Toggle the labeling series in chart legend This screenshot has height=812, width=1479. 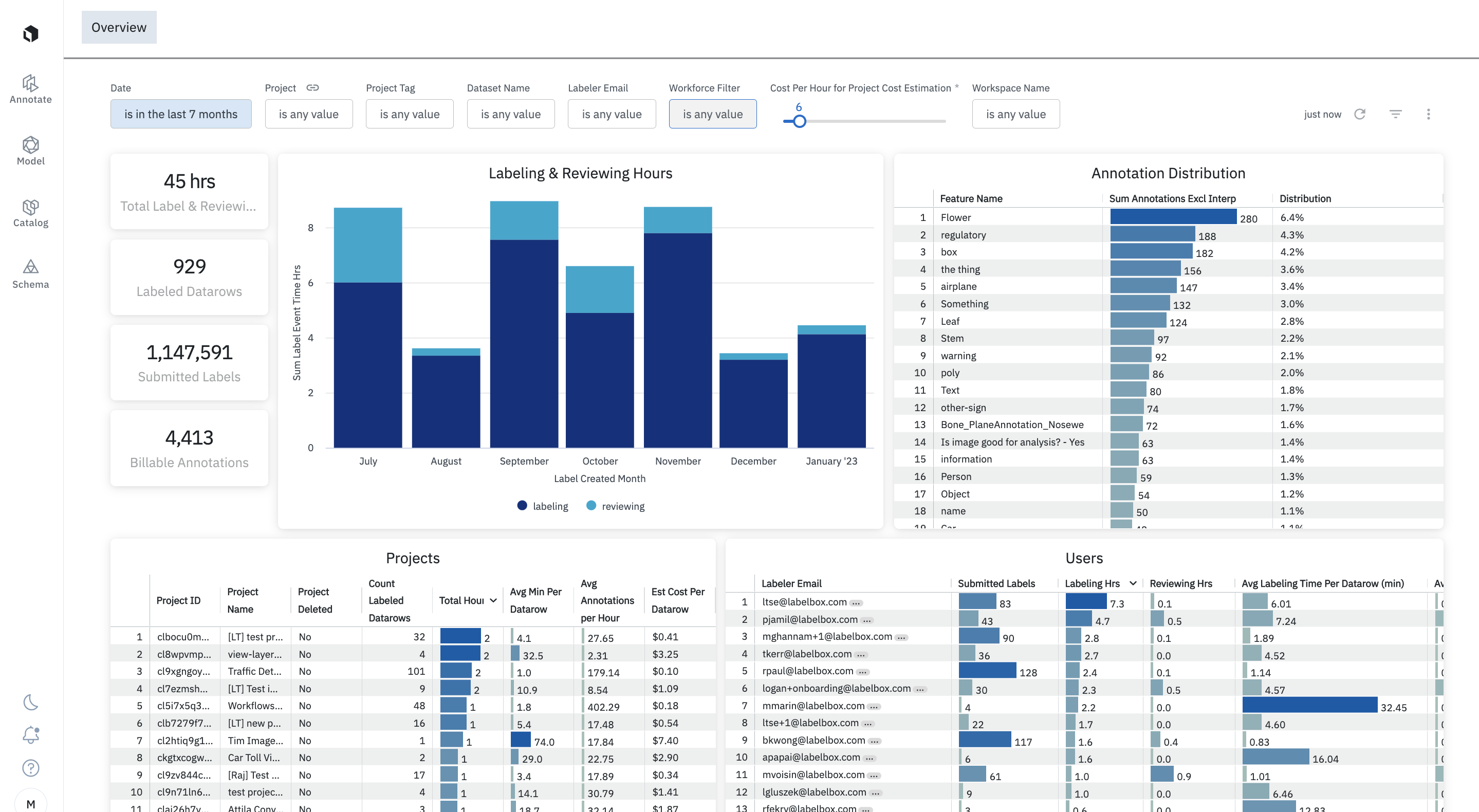pos(543,506)
